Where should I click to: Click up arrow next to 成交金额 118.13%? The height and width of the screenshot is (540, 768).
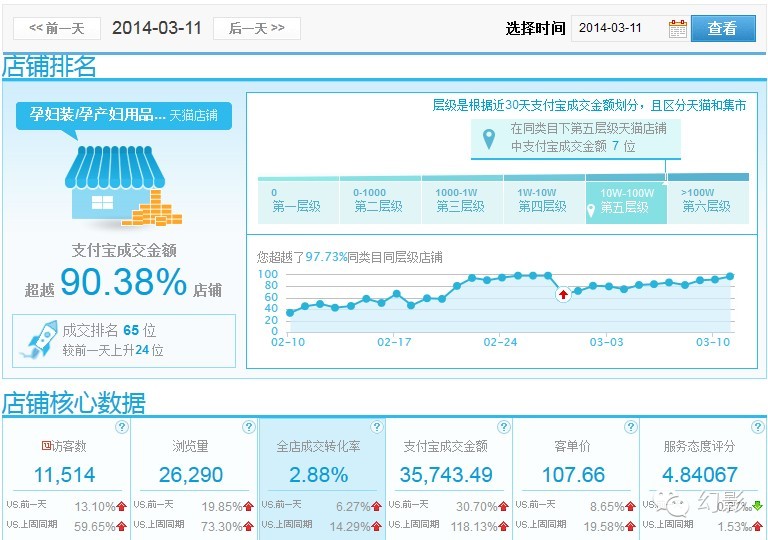coord(503,526)
